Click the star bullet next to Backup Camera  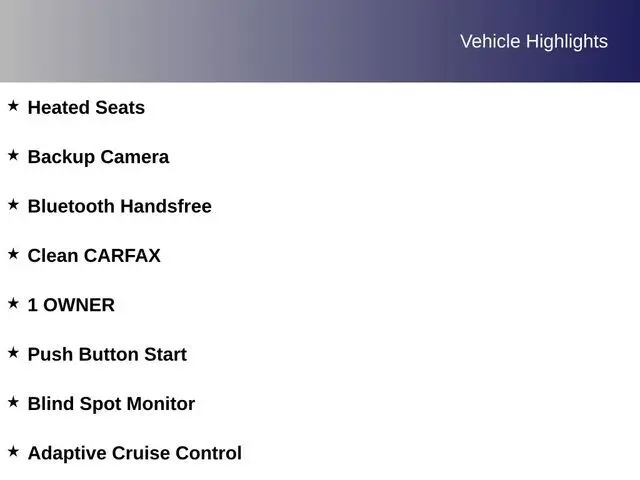(x=13, y=155)
